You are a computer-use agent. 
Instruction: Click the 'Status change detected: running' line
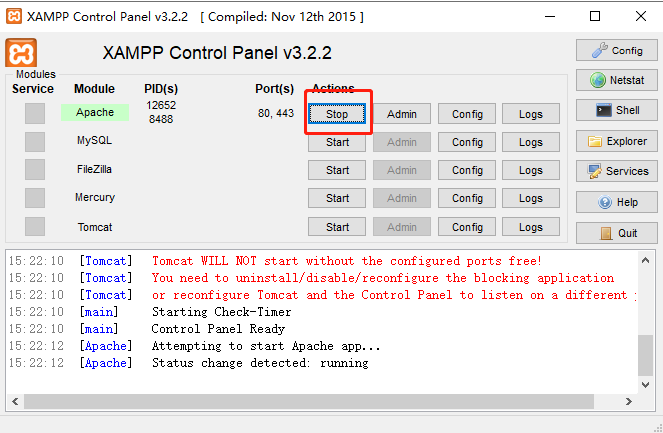pyautogui.click(x=260, y=363)
